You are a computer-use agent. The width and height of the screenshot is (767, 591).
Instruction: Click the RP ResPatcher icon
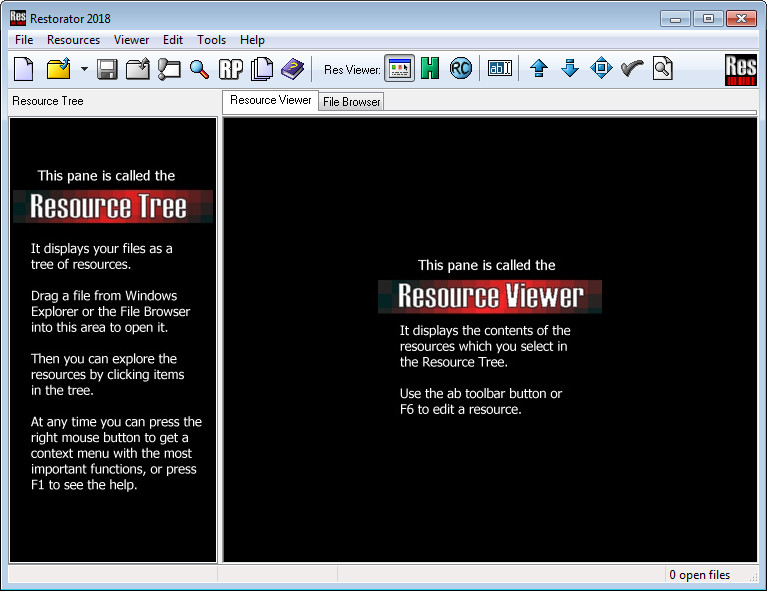[230, 69]
